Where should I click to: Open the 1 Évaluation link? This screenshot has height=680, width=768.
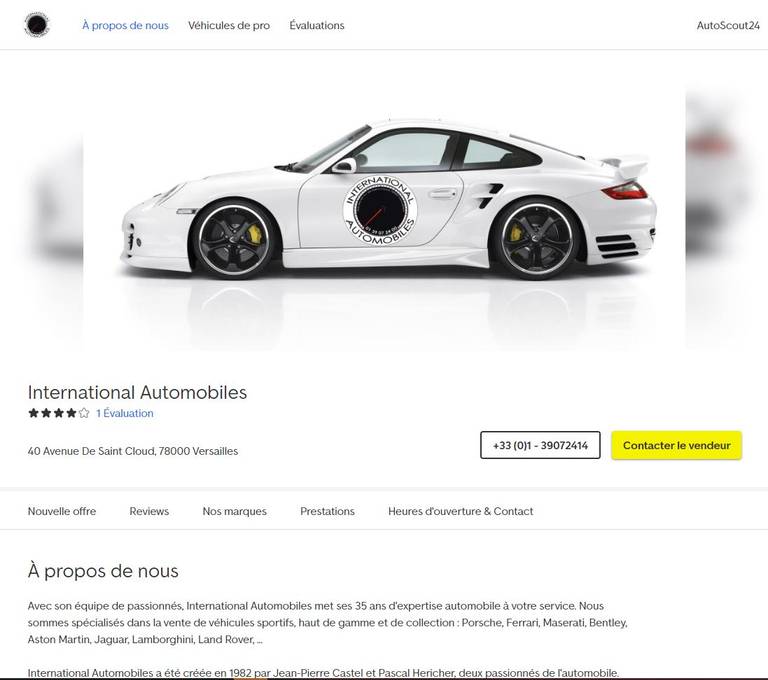pyautogui.click(x=124, y=413)
